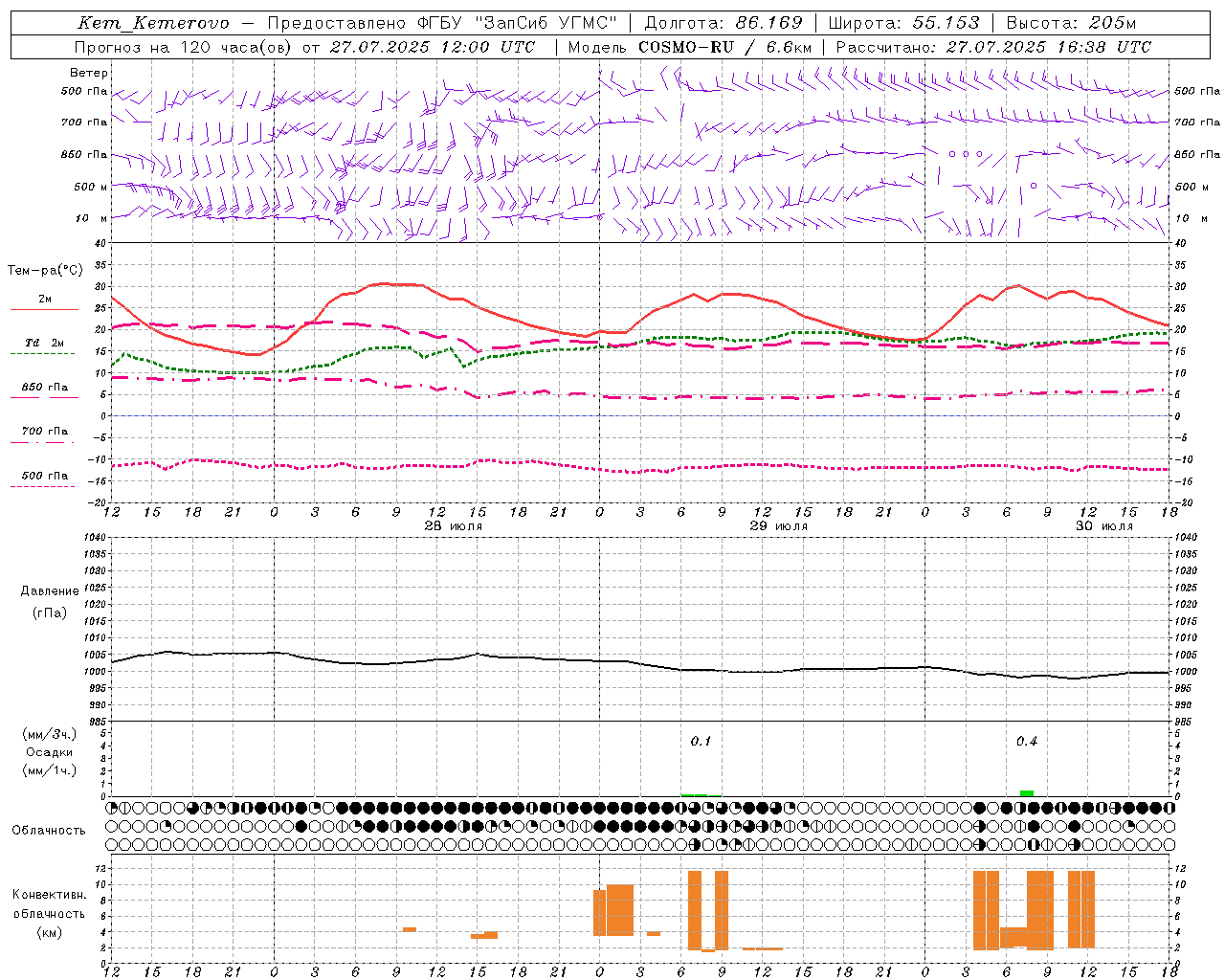Click the green precipitation bar under 0.4
This screenshot has width=1225, height=980.
click(1026, 793)
